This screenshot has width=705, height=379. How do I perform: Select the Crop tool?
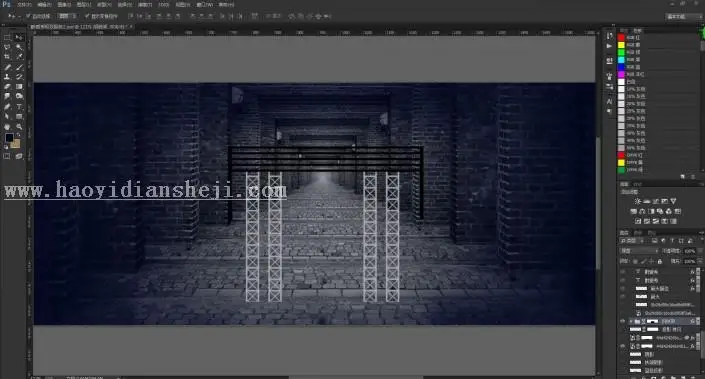pyautogui.click(x=7, y=57)
